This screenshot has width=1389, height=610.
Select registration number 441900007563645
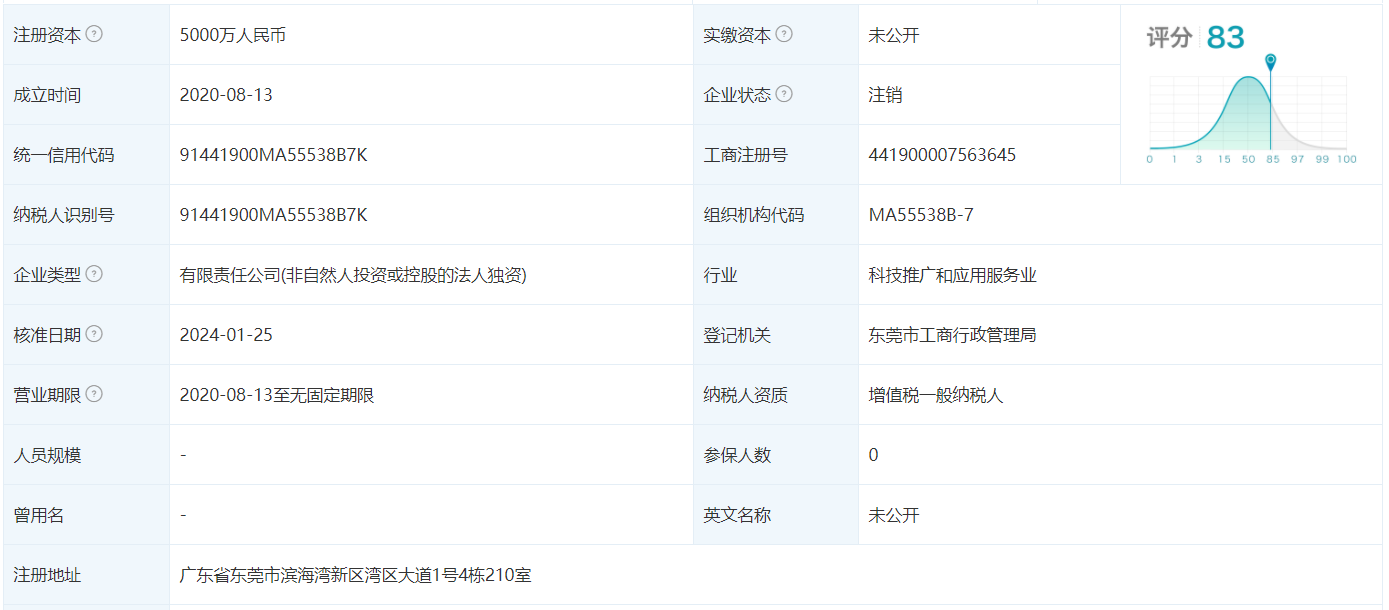point(942,155)
